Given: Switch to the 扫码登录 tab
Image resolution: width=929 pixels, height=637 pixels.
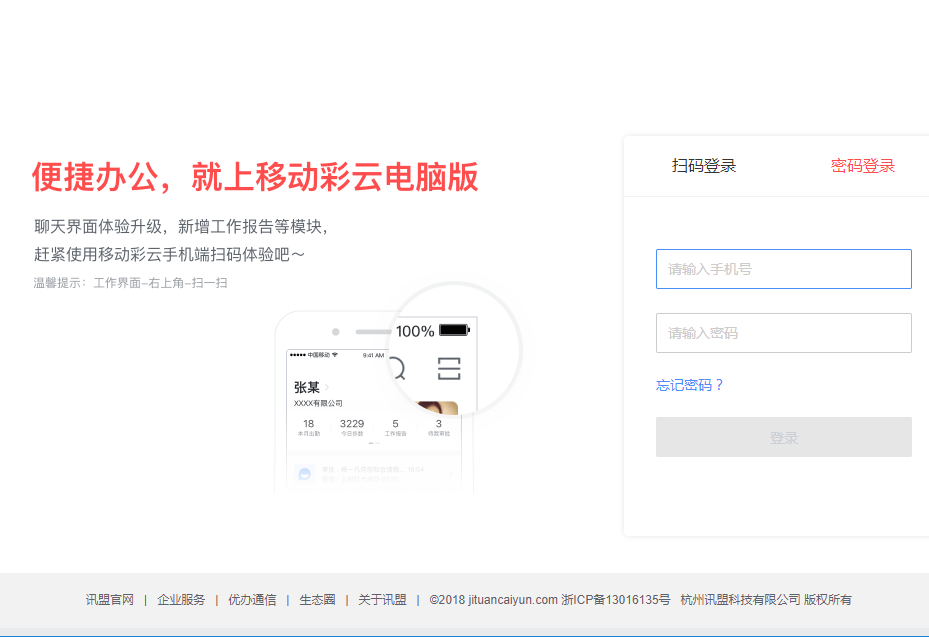Looking at the screenshot, I should coord(704,166).
